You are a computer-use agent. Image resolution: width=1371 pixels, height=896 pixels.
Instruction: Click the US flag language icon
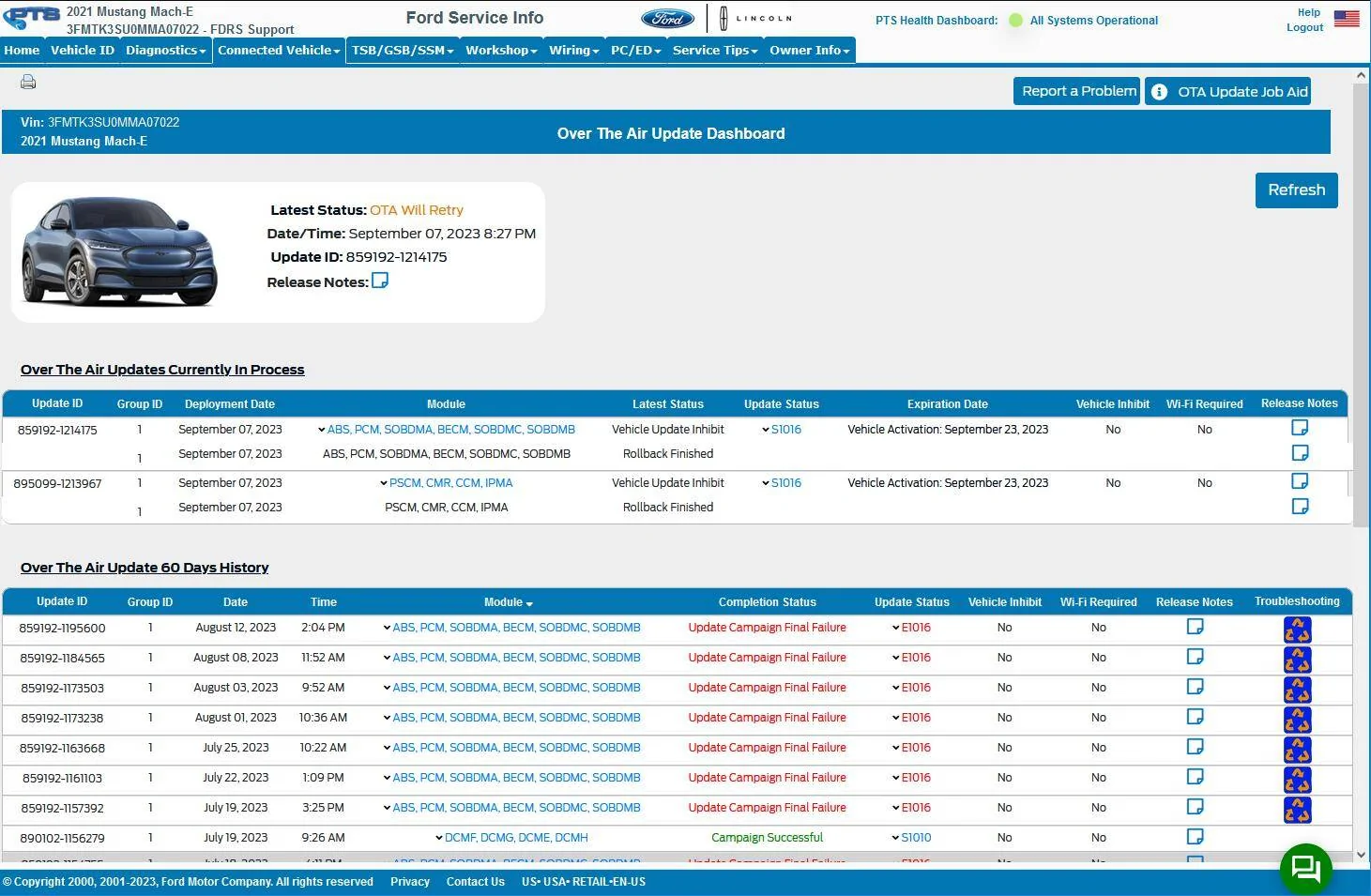point(1347,18)
